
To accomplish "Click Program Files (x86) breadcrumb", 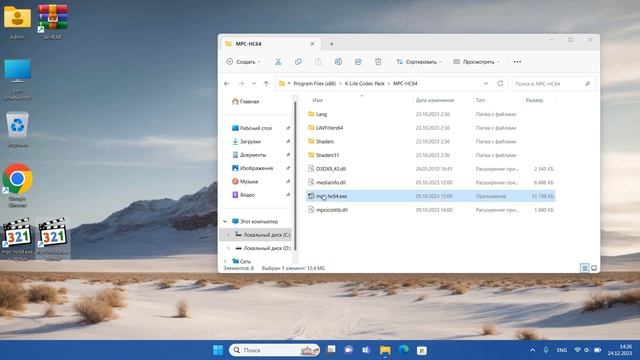I will (x=314, y=83).
